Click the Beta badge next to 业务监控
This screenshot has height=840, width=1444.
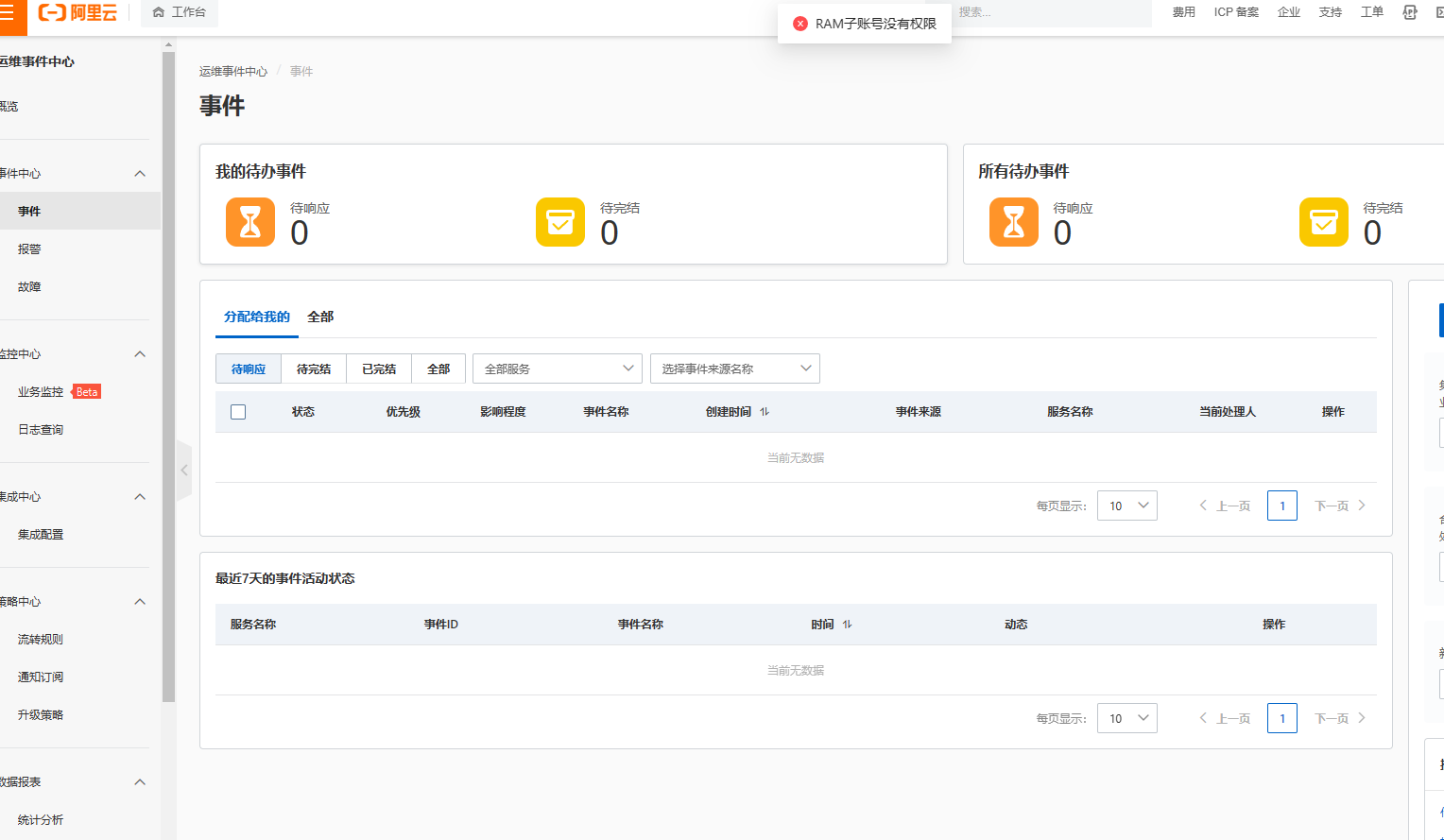pyautogui.click(x=87, y=392)
